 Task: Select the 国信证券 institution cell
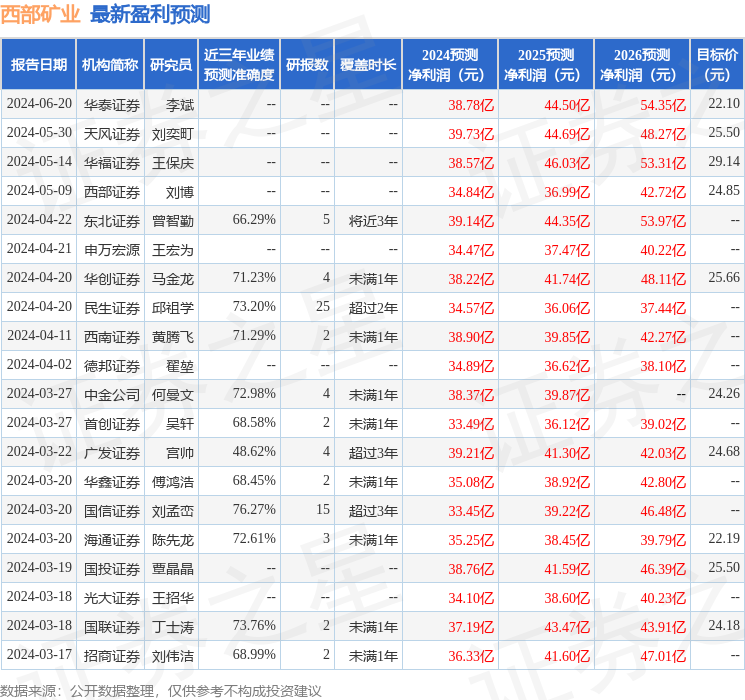tap(112, 510)
